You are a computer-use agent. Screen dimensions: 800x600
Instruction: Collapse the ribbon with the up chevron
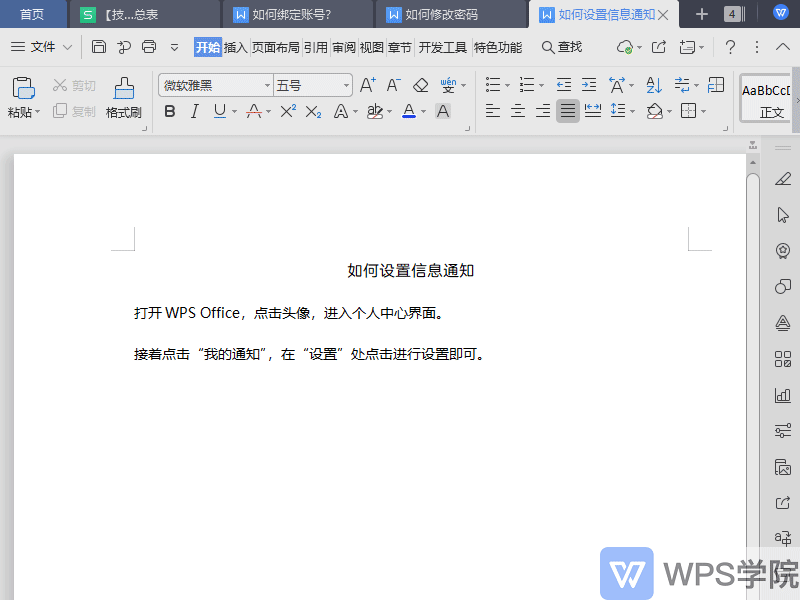(x=783, y=47)
